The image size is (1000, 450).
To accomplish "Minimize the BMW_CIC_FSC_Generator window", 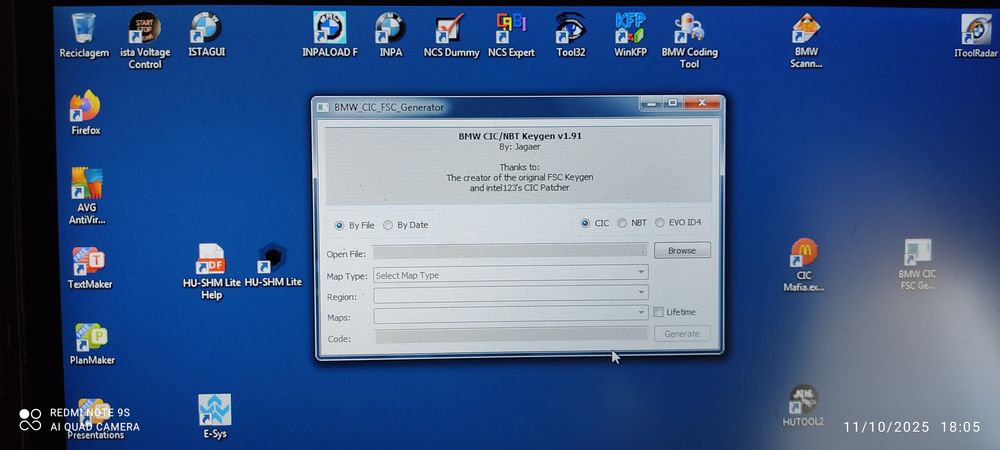I will click(651, 103).
